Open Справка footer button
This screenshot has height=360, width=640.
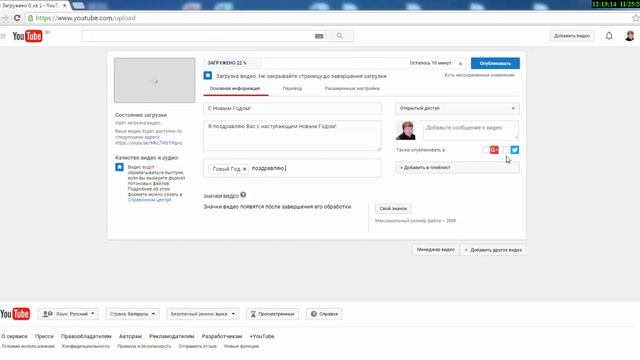point(324,314)
